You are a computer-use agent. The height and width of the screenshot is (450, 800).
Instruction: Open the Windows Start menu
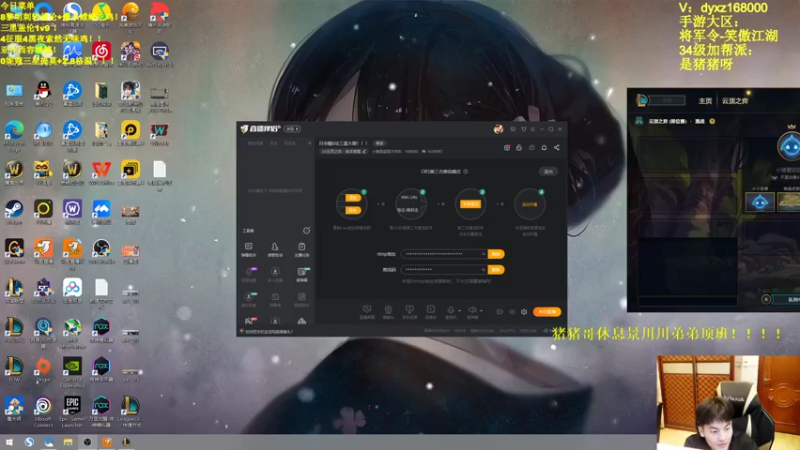(x=9, y=442)
